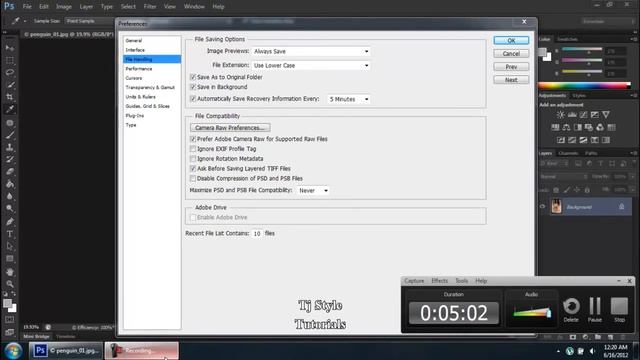The image size is (640, 360).
Task: Hide the Background layer with eye icon
Action: pos(542,207)
